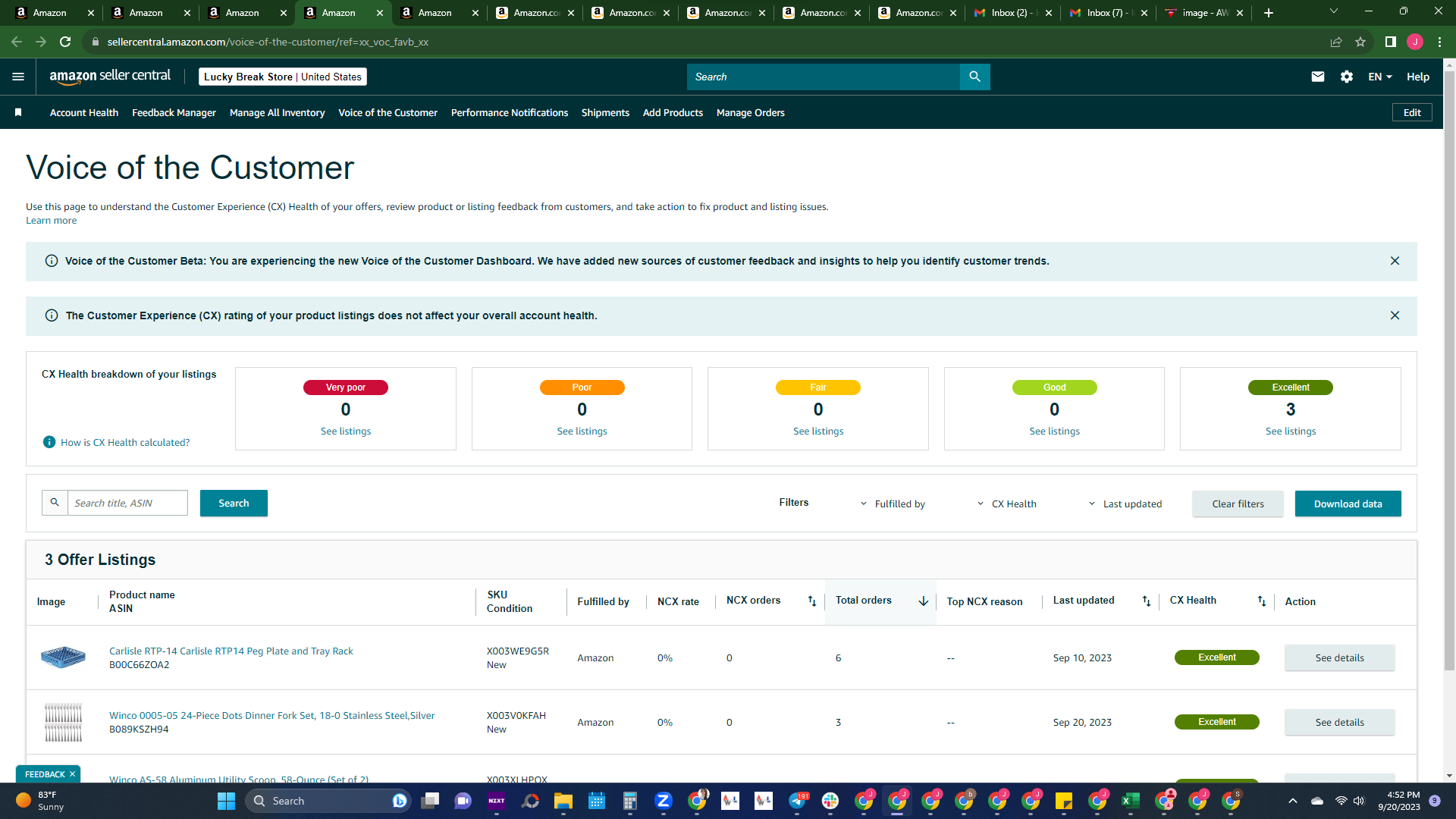
Task: Click the Slack icon in taskbar
Action: pos(830,801)
